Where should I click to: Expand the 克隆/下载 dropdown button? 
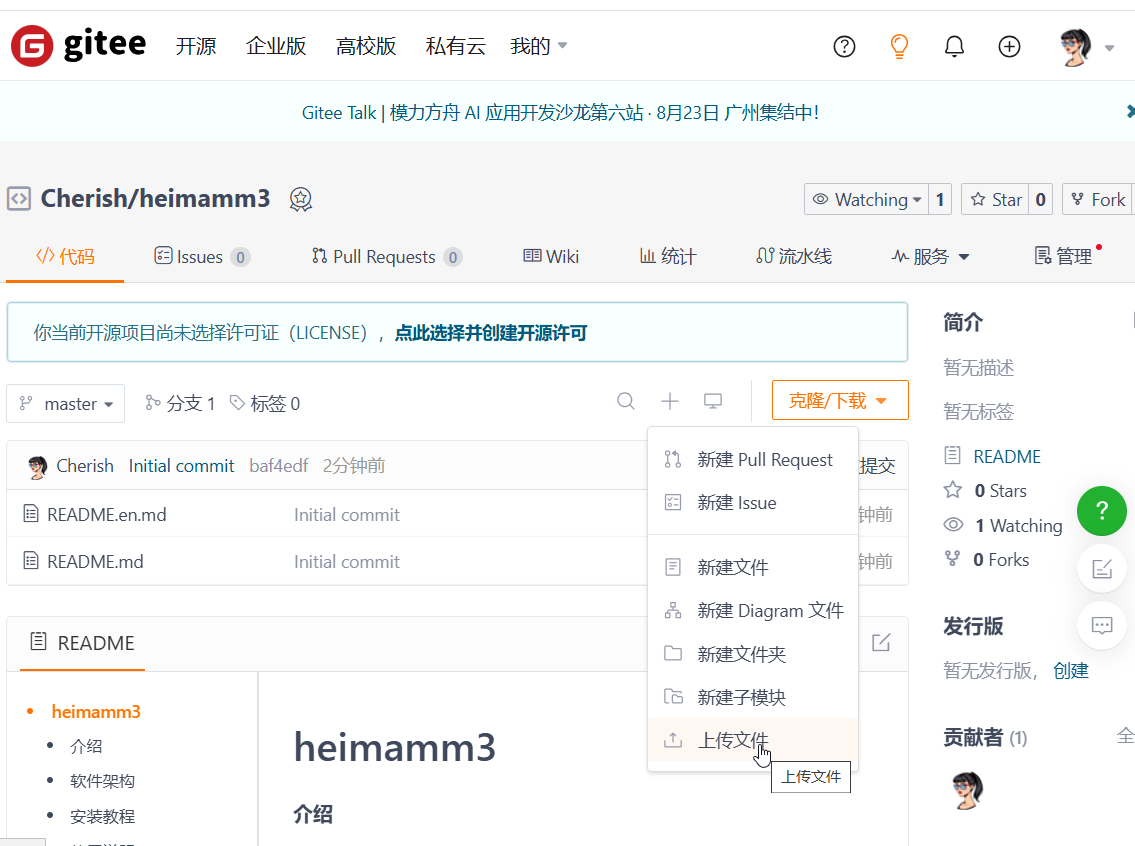tap(840, 400)
